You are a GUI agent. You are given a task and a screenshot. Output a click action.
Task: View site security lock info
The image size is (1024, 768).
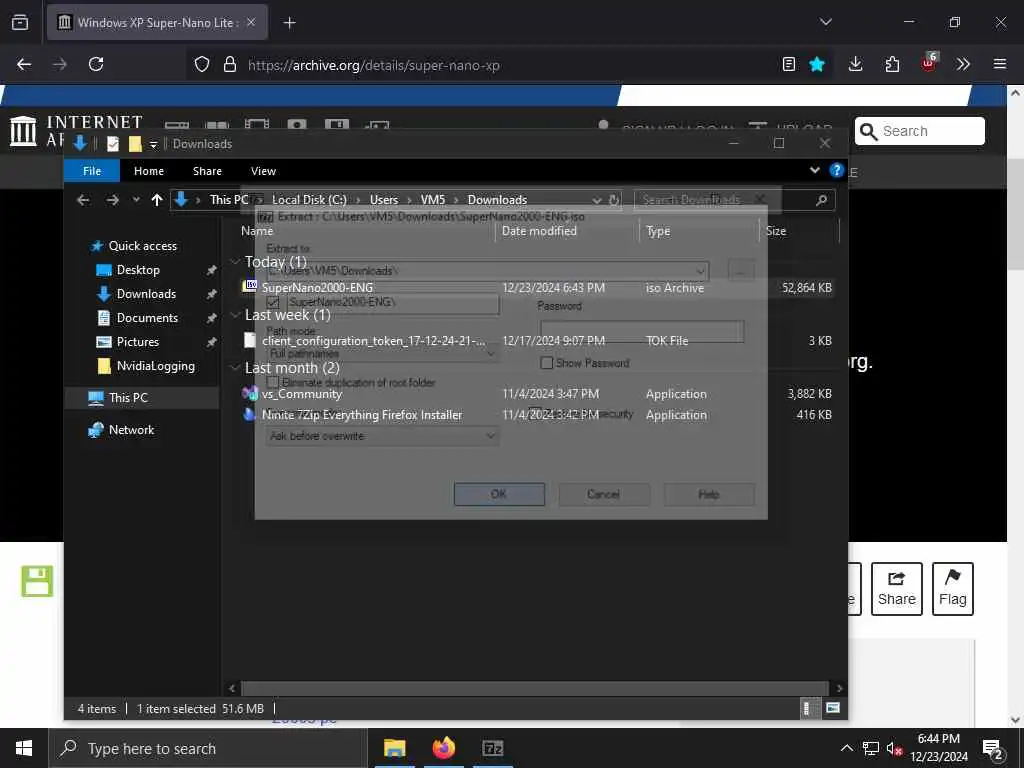(x=229, y=64)
